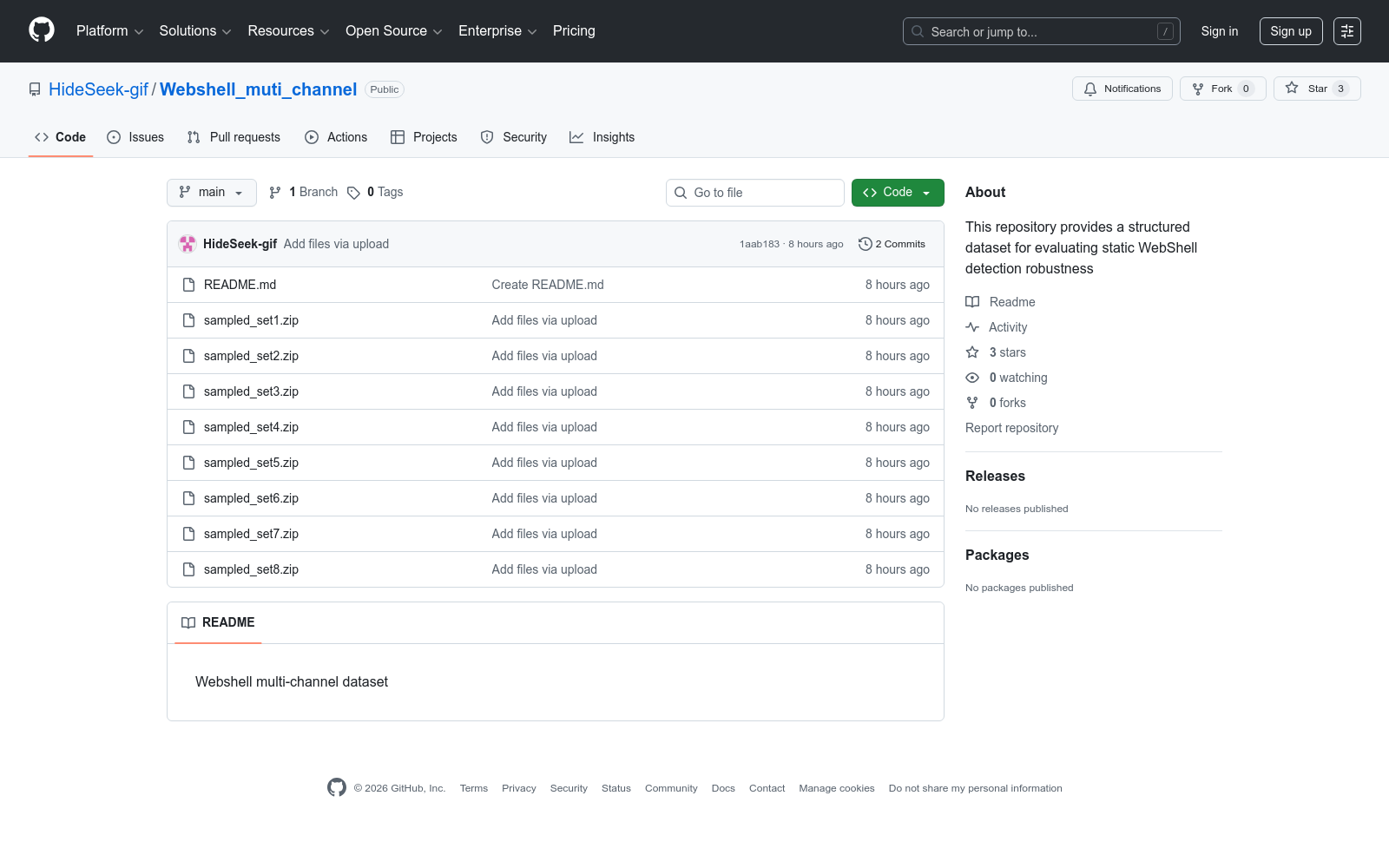Screen dimensions: 1389x868
Task: Open the Insights tab
Action: pyautogui.click(x=602, y=137)
